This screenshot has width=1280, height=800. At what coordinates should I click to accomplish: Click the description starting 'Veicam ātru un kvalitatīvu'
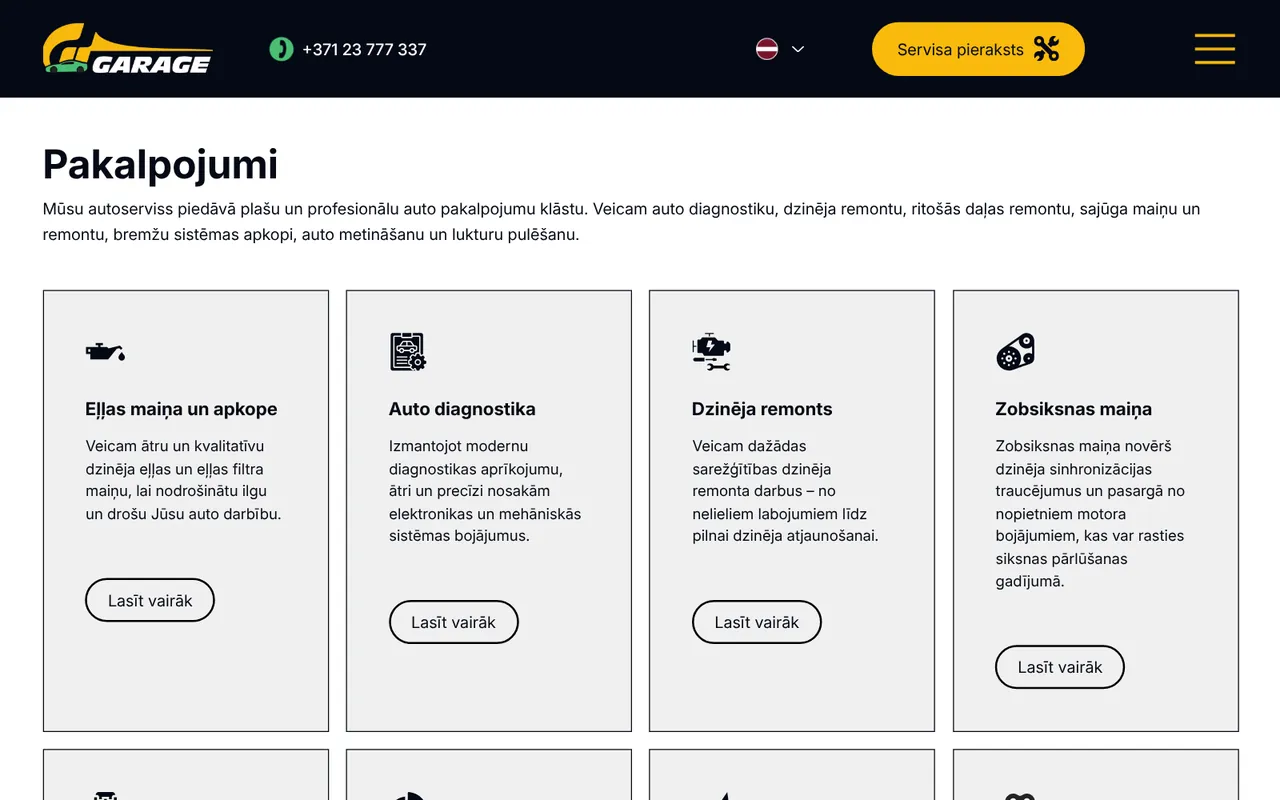click(x=184, y=480)
